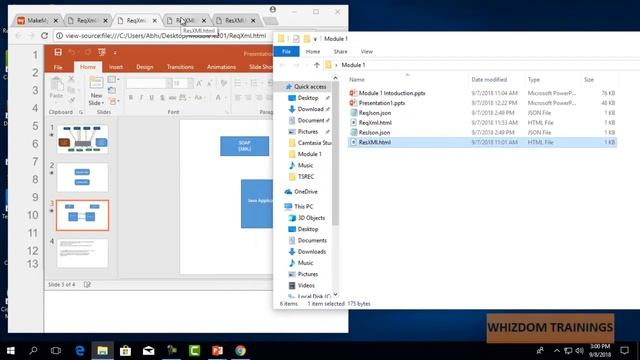Open Task View from the taskbar
The width and height of the screenshot is (640, 360).
point(56,351)
